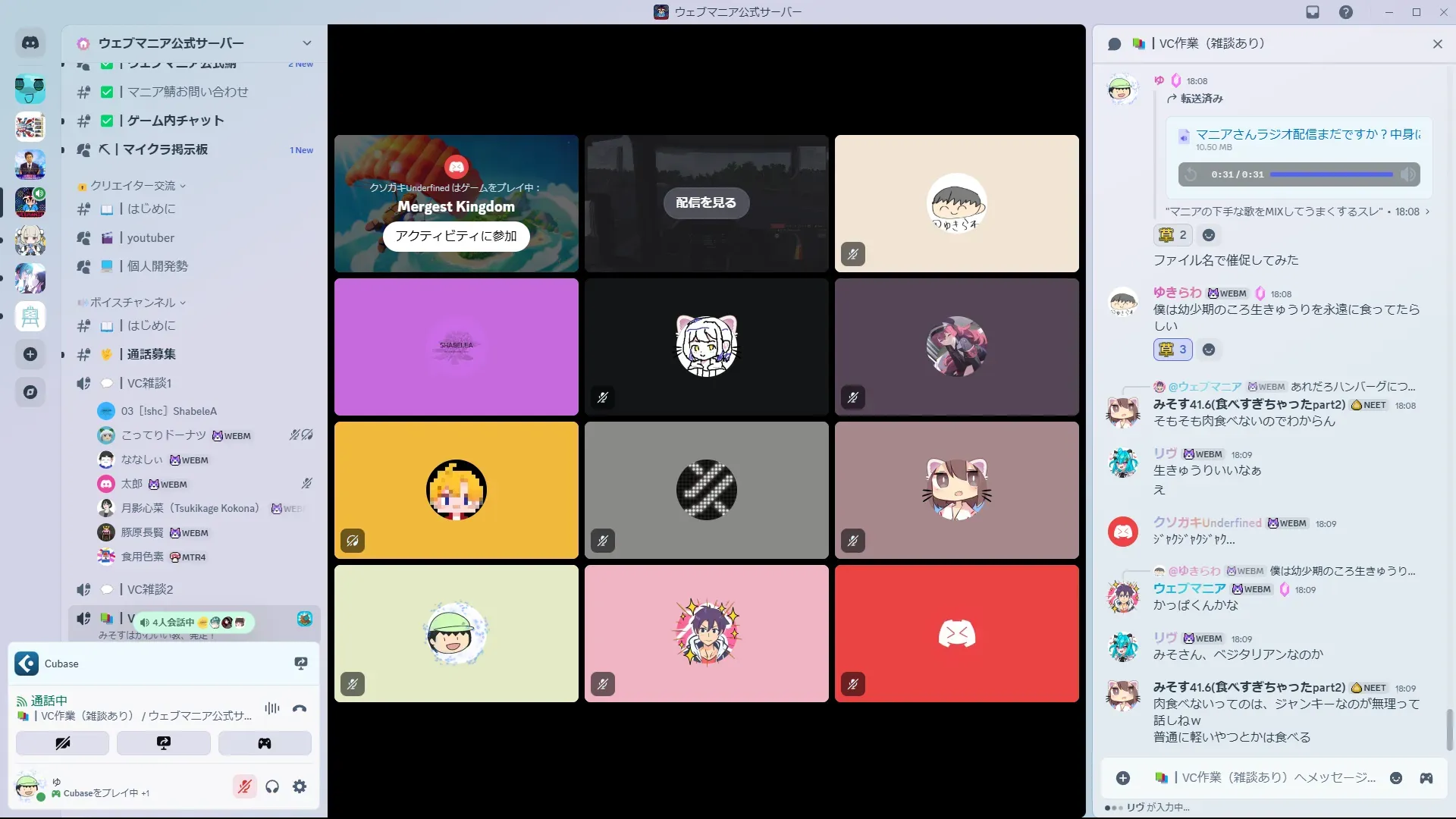
Task: Click 配信を見る to watch stream
Action: tap(706, 202)
